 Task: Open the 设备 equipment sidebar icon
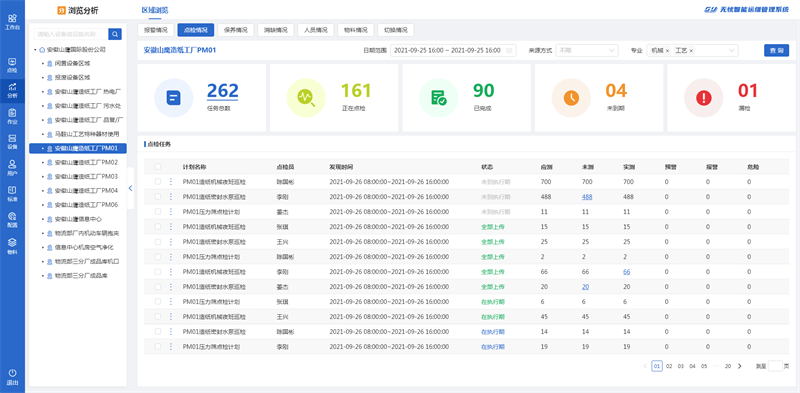point(12,142)
